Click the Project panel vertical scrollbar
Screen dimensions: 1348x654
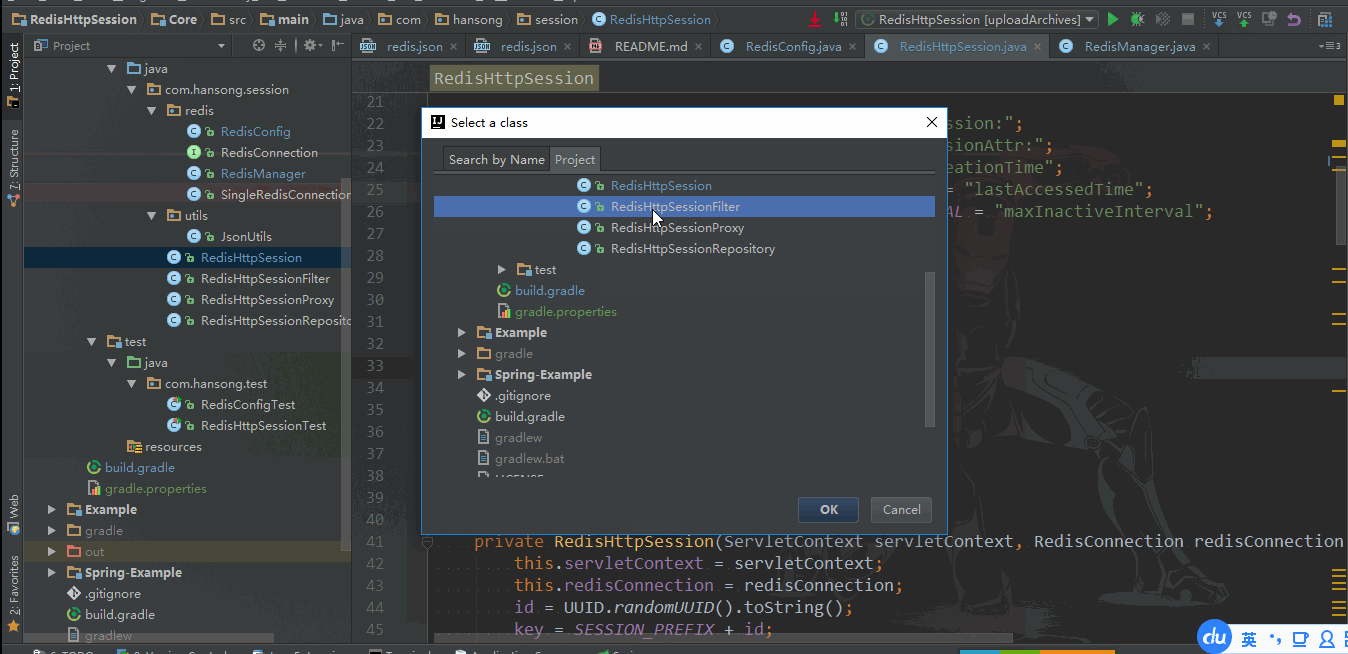[x=346, y=364]
